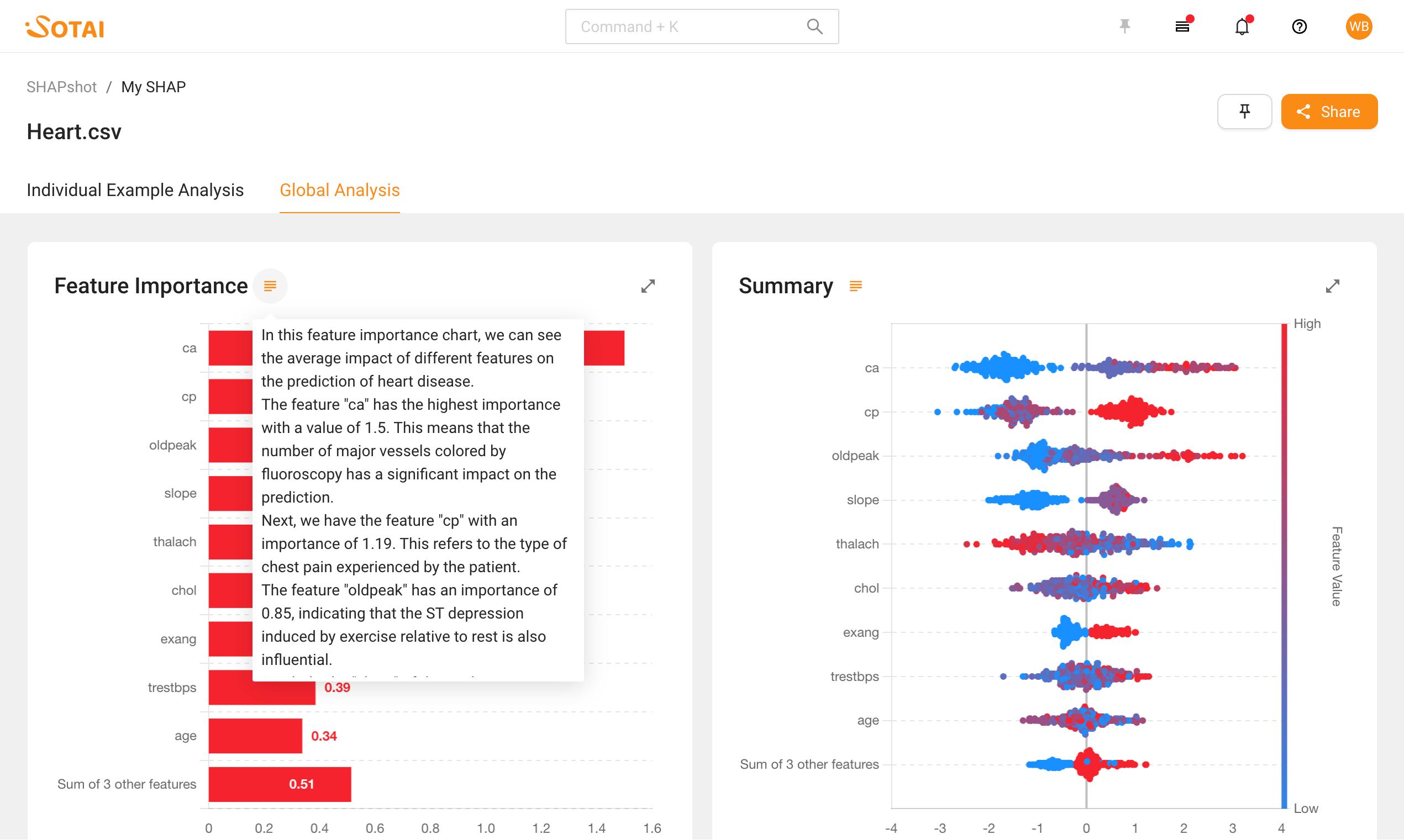The height and width of the screenshot is (840, 1404).
Task: Click the SOTAI logo
Action: click(65, 27)
